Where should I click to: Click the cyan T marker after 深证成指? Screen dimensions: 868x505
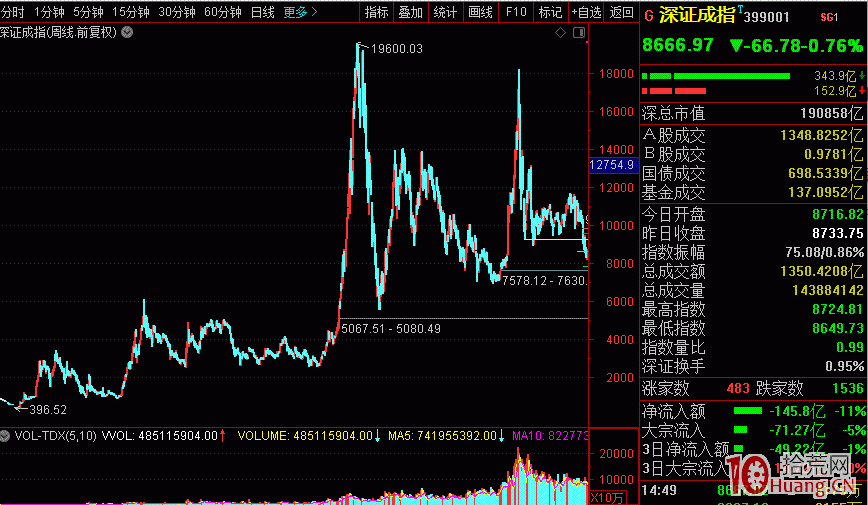click(x=740, y=9)
